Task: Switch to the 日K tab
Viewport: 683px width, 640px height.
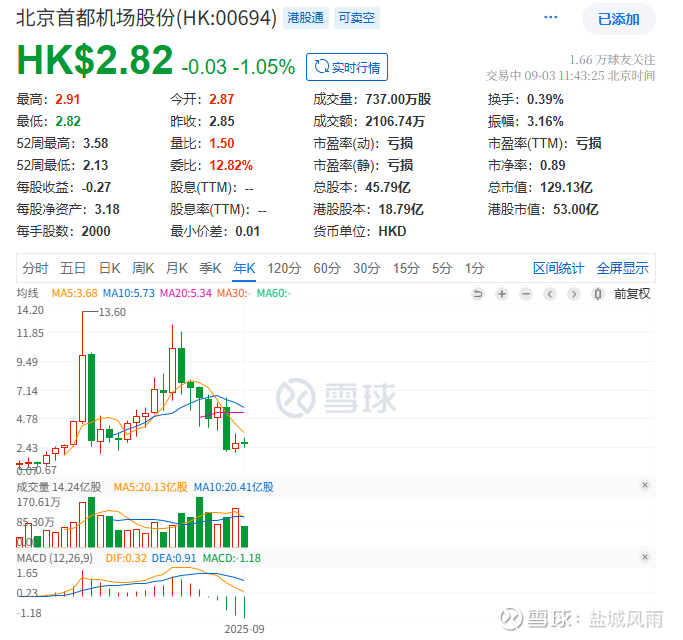Action: [x=109, y=268]
